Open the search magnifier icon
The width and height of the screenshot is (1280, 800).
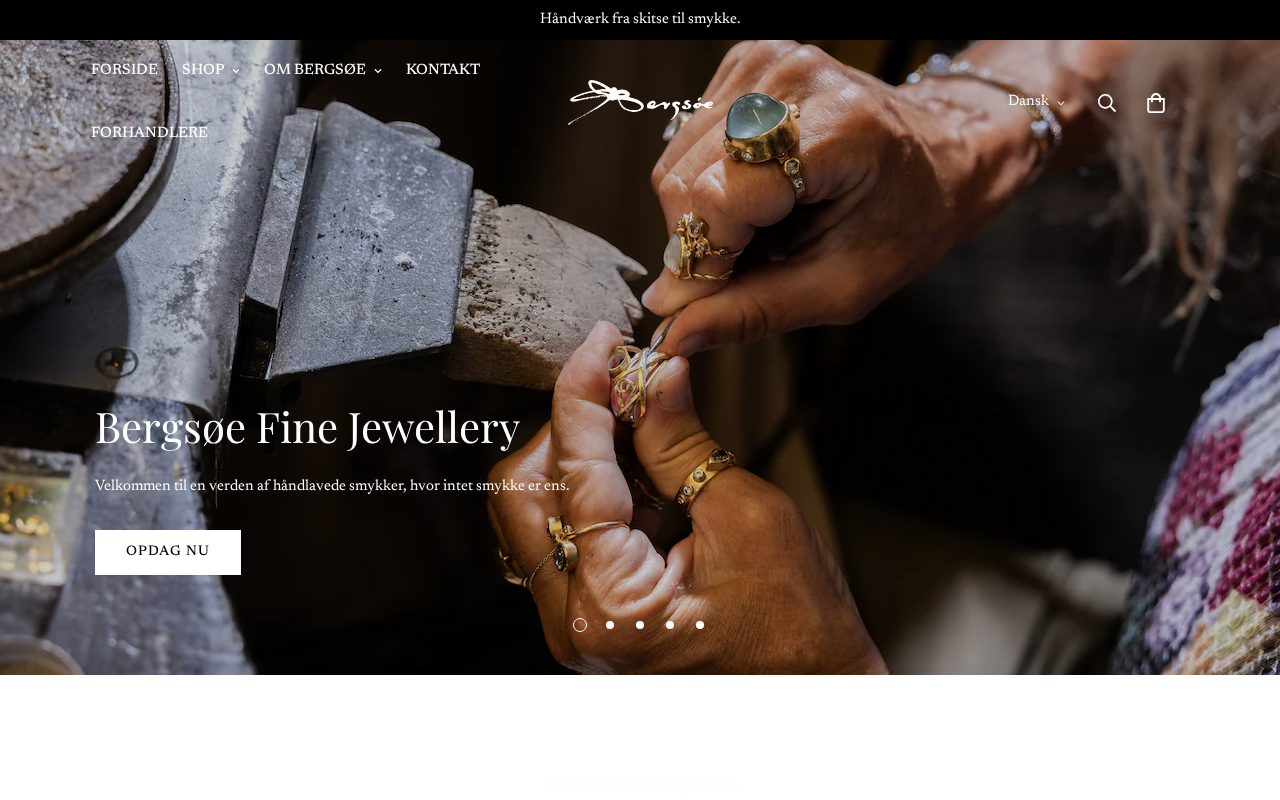[1107, 103]
